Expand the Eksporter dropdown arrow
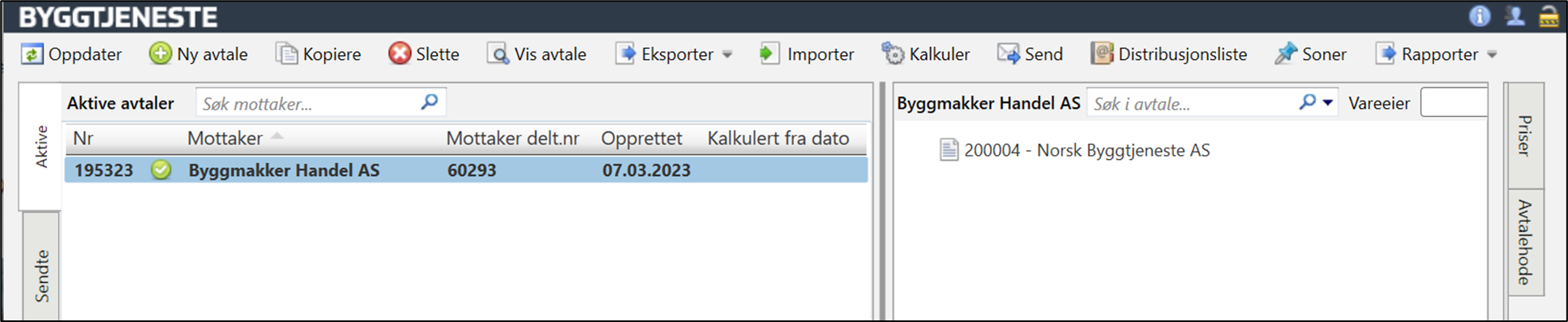This screenshot has width=1568, height=322. click(727, 55)
